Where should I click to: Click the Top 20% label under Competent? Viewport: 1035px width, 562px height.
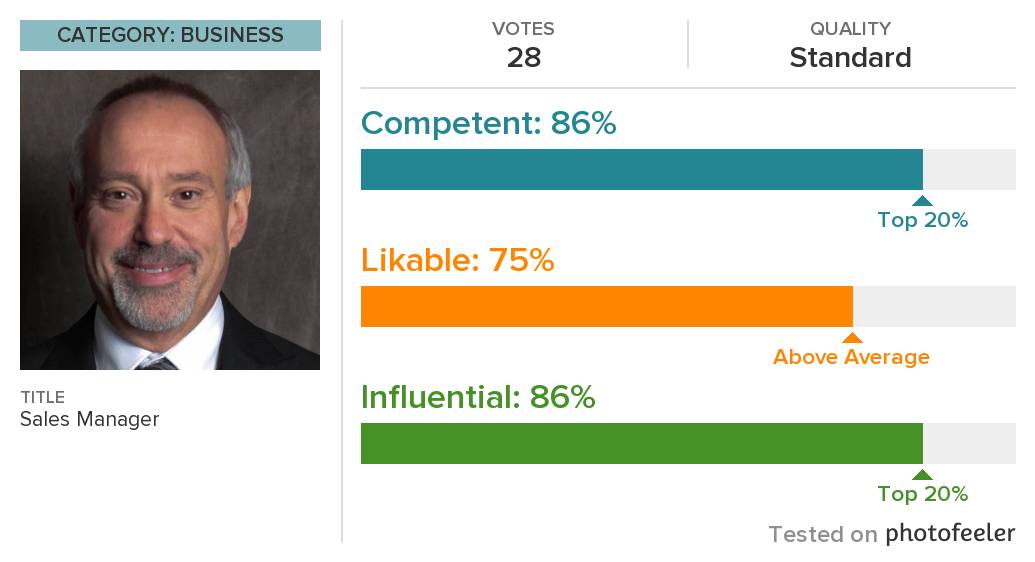[x=922, y=220]
